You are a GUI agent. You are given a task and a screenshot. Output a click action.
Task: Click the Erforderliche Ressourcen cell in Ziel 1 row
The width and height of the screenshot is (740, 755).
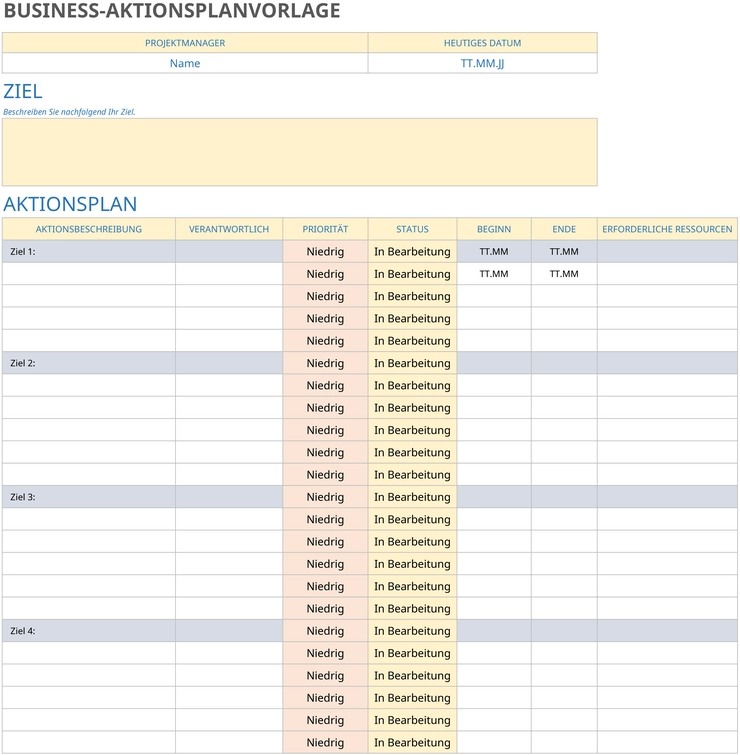click(667, 251)
